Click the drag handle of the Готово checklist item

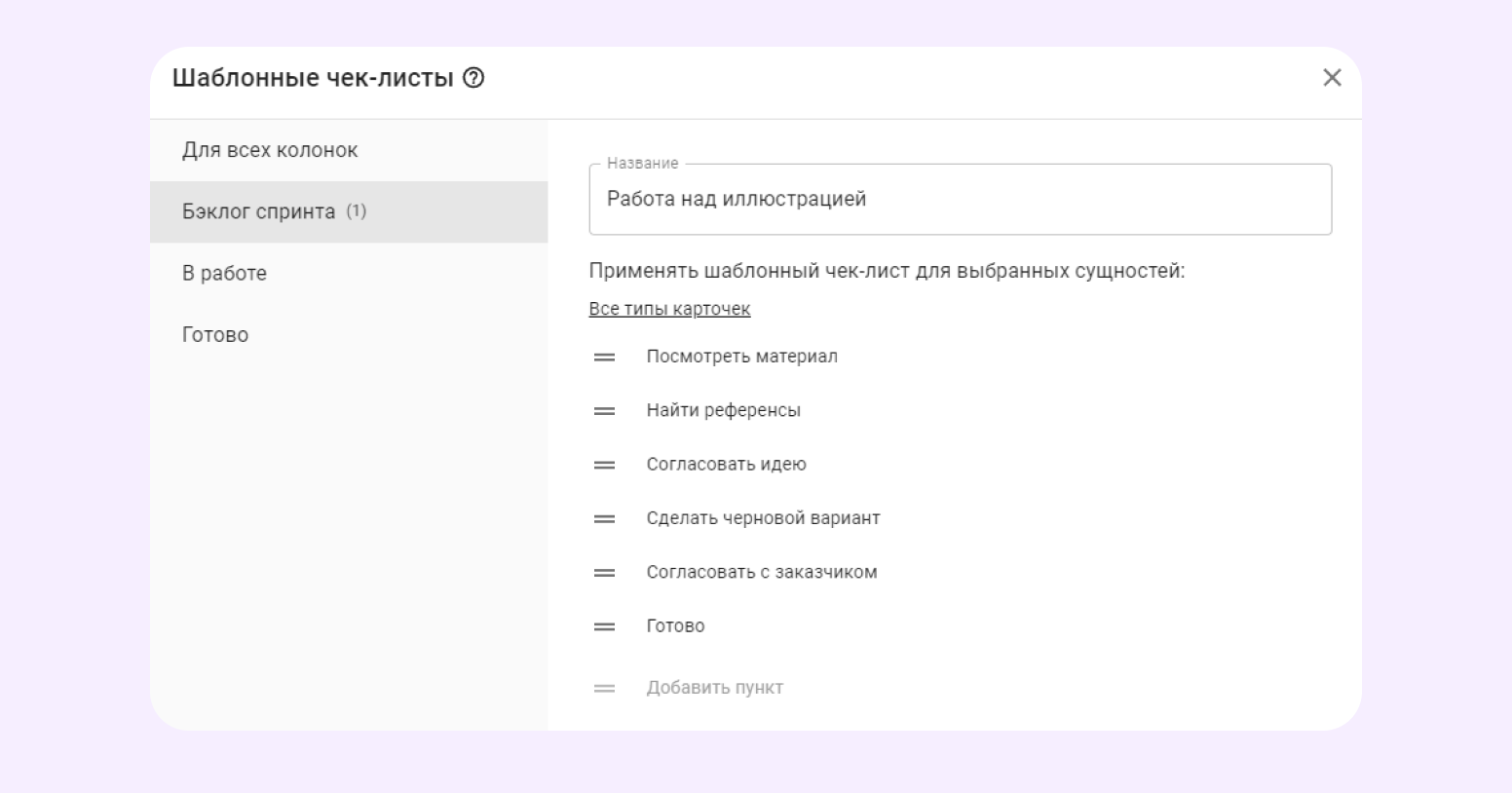pyautogui.click(x=604, y=626)
